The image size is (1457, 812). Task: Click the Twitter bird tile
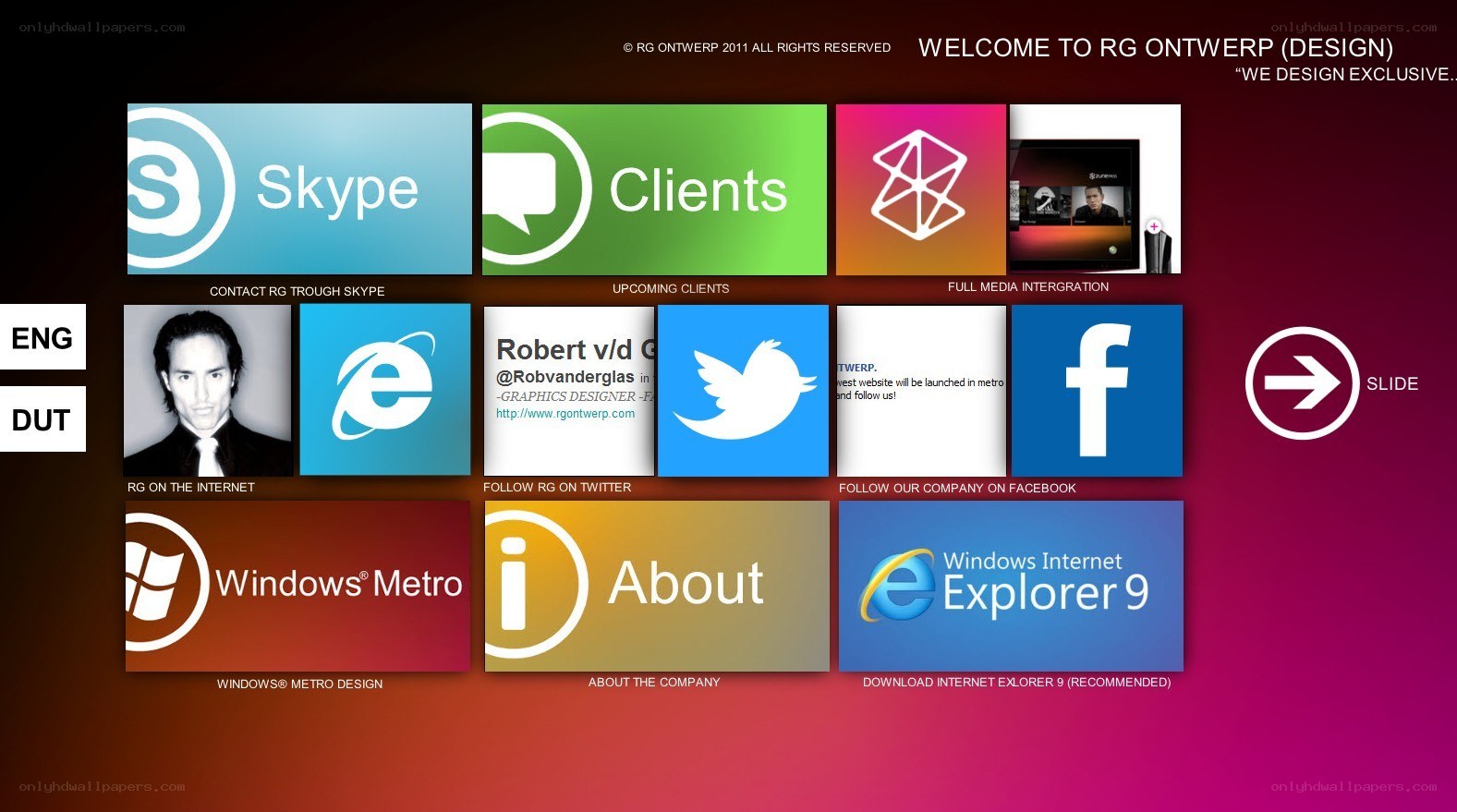click(x=743, y=391)
